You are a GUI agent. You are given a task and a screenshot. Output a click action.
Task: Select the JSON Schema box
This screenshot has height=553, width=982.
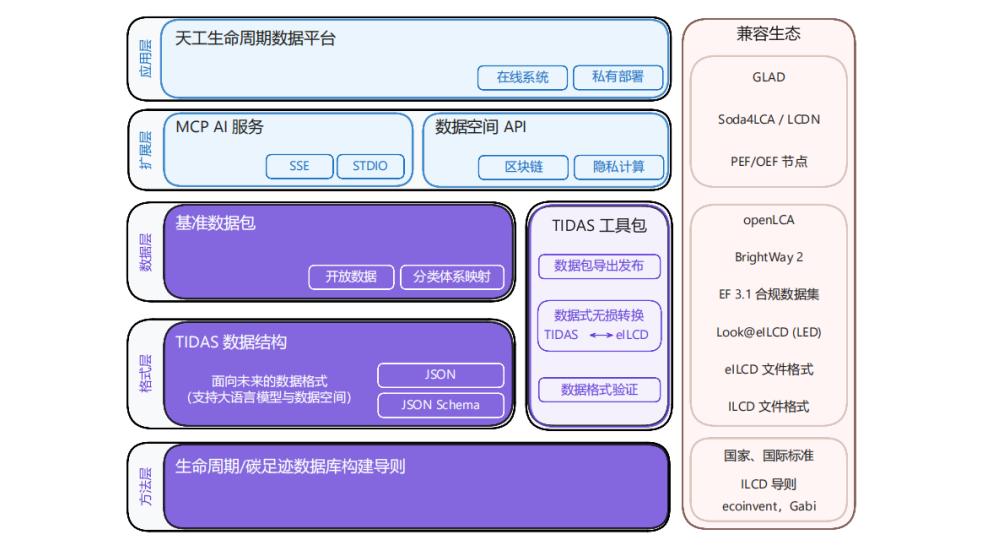(440, 405)
